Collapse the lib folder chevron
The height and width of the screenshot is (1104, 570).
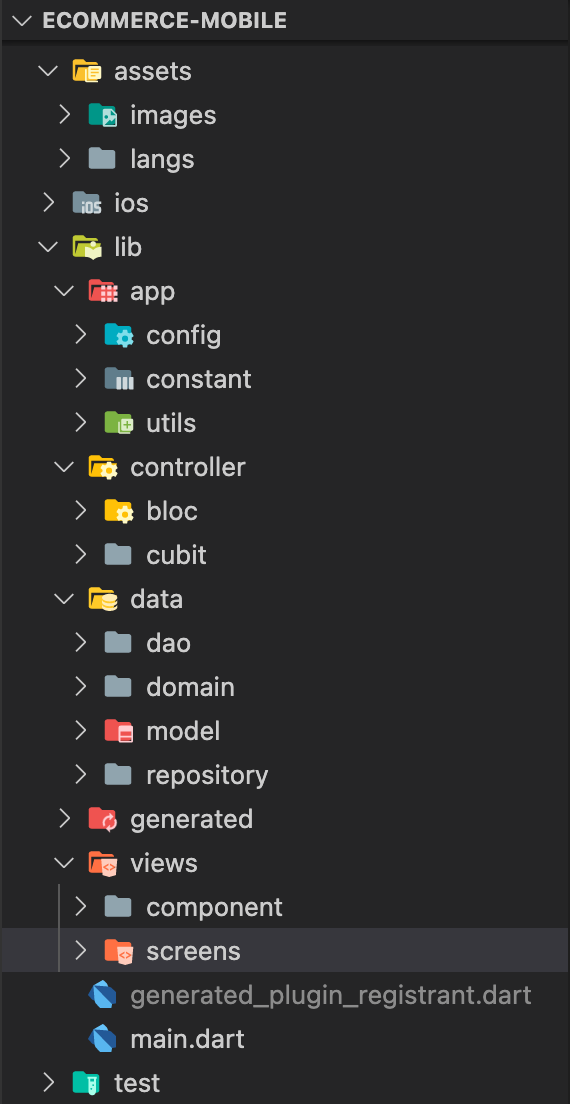[x=49, y=247]
